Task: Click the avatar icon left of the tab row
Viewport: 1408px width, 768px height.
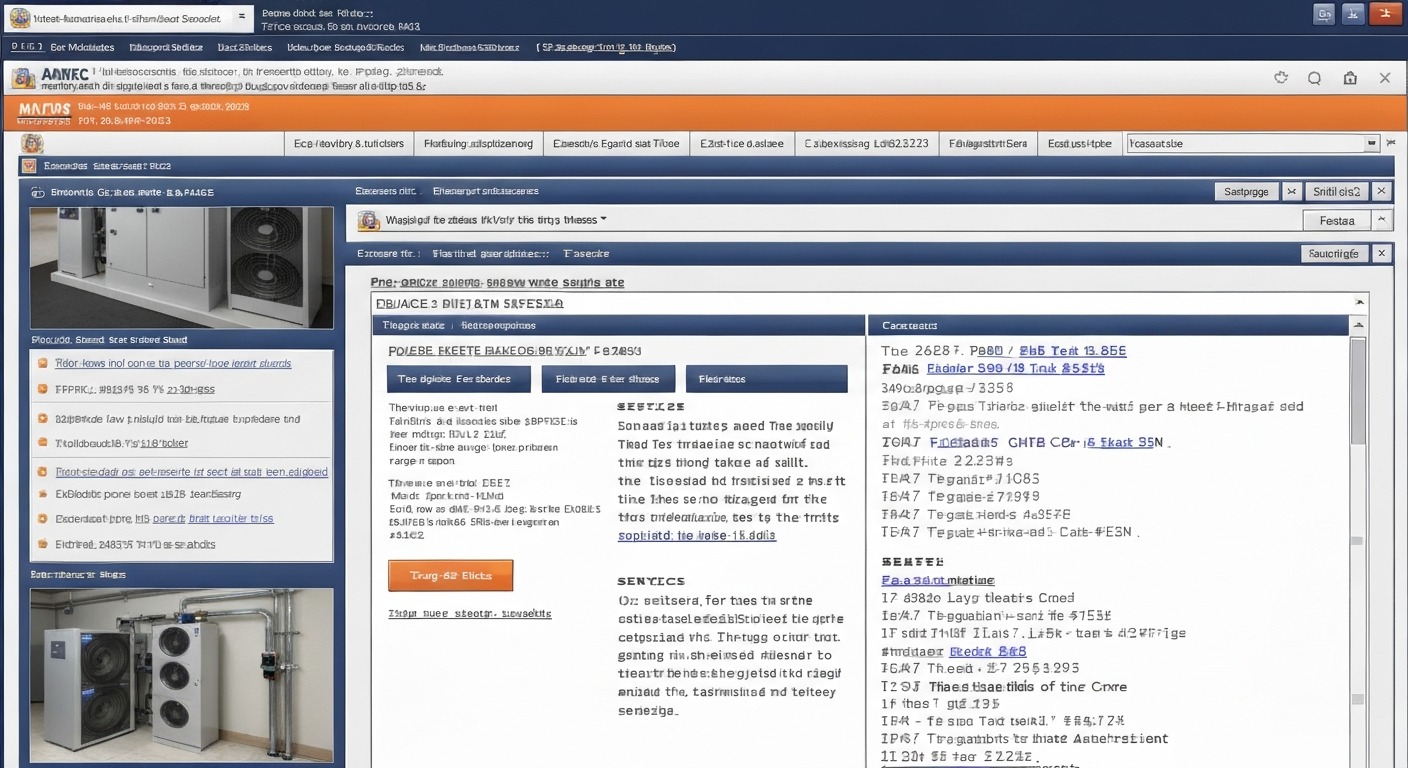Action: pos(32,143)
